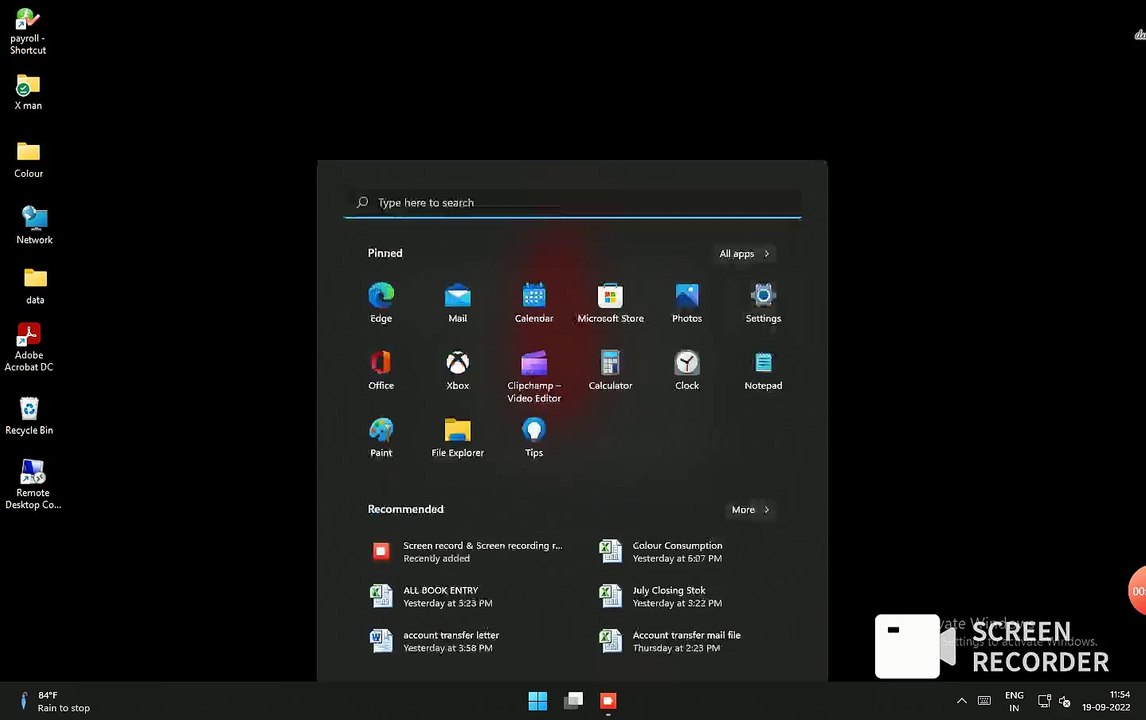Launch the Office app
This screenshot has height=720, width=1146.
pyautogui.click(x=381, y=370)
